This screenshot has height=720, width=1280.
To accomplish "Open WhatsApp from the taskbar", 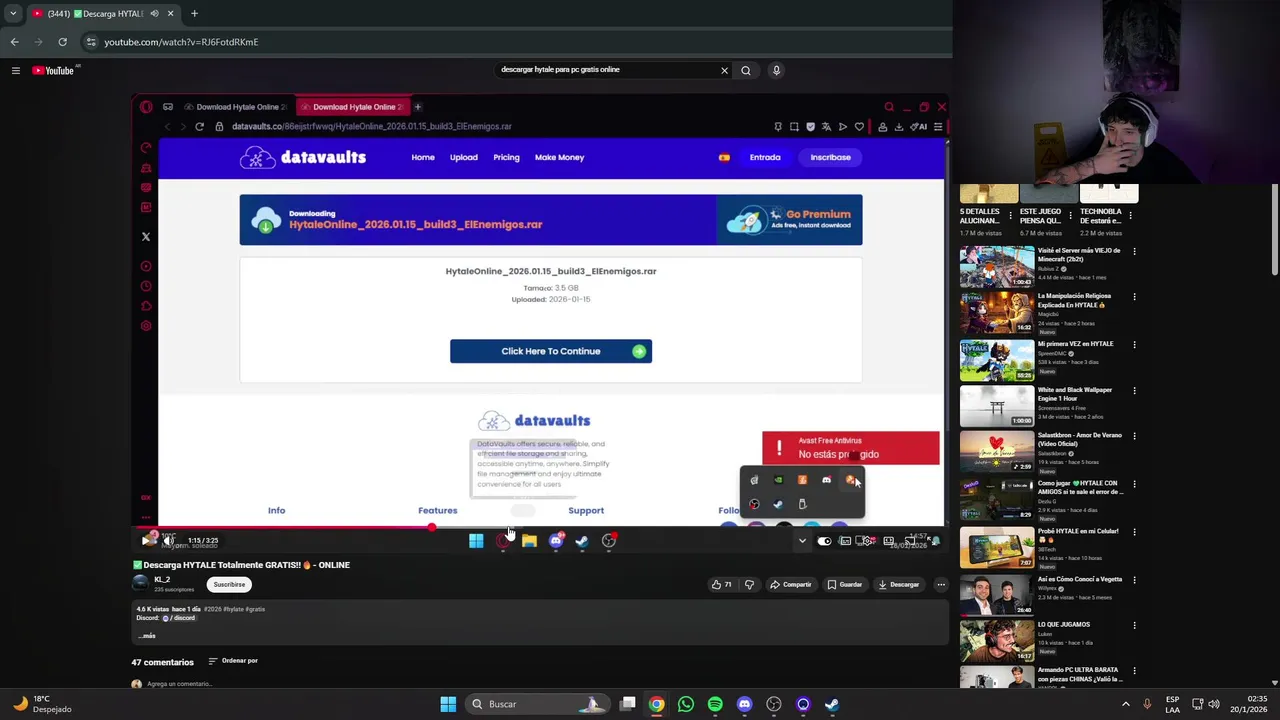I will pyautogui.click(x=685, y=704).
